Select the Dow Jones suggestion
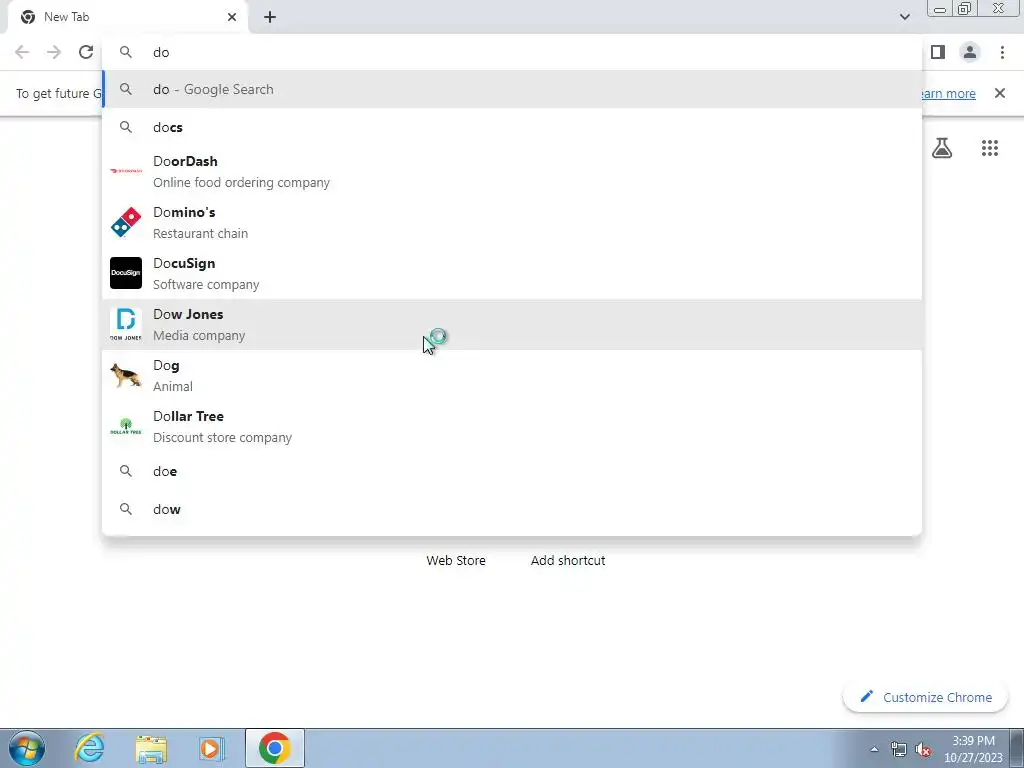 pyautogui.click(x=512, y=325)
